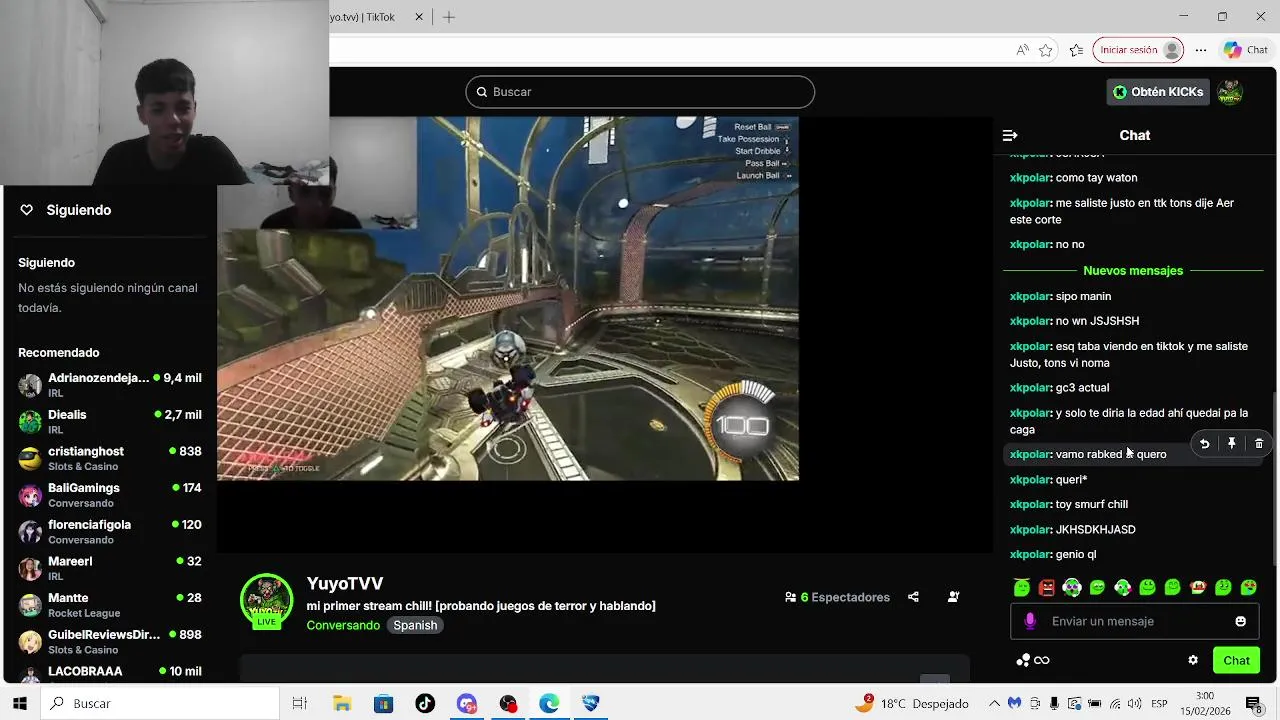The image size is (1280, 720).
Task: Open the Mantte Rocket League channel
Action: (x=110, y=605)
